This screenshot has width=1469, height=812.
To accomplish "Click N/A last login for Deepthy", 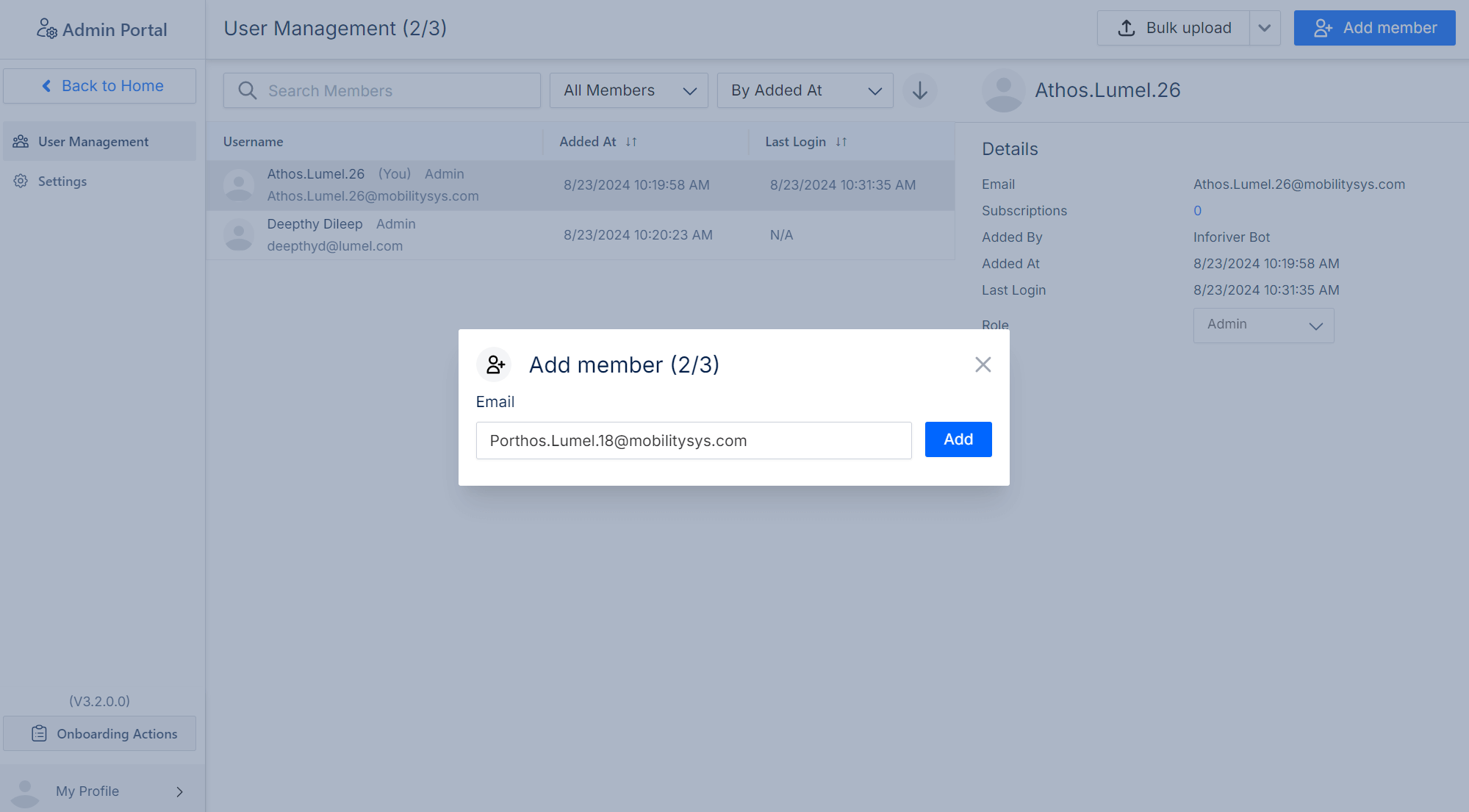I will (x=781, y=235).
